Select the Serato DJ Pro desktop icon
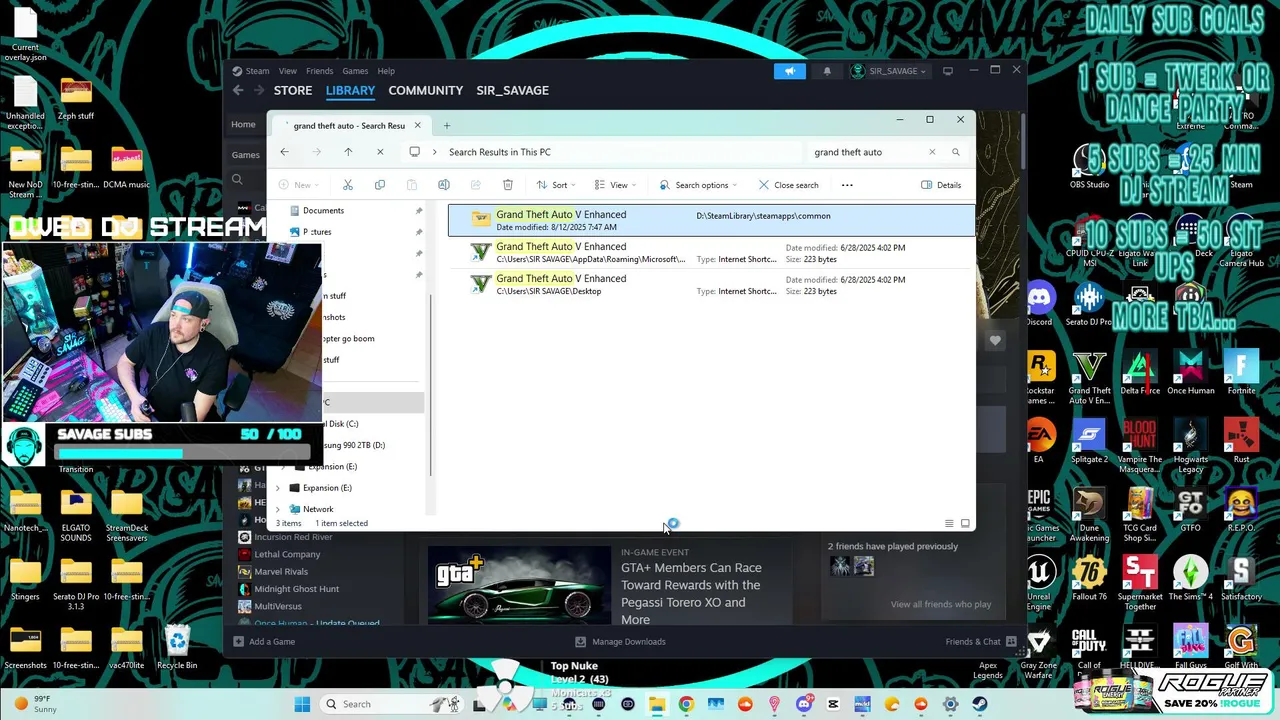1280x720 pixels. pos(1090,304)
